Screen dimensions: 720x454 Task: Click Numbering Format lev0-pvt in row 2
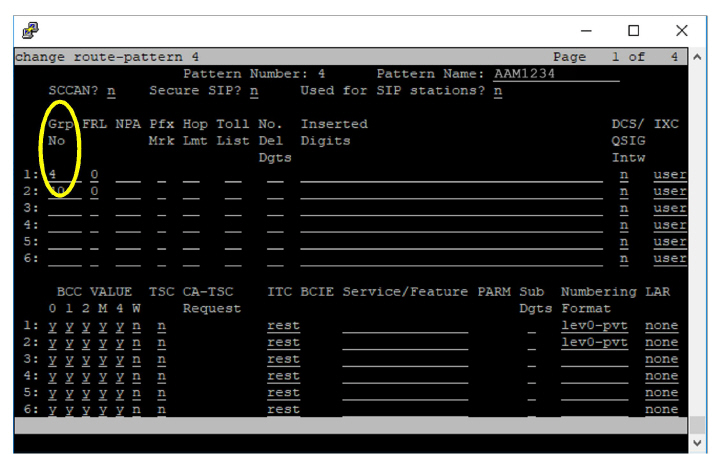594,343
